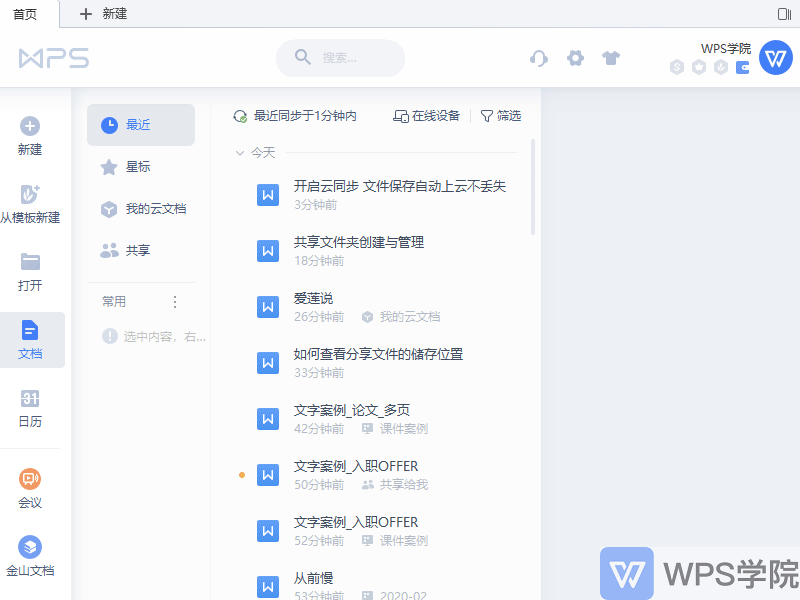Click the WPS logo in the header
800x600 pixels.
coord(54,58)
